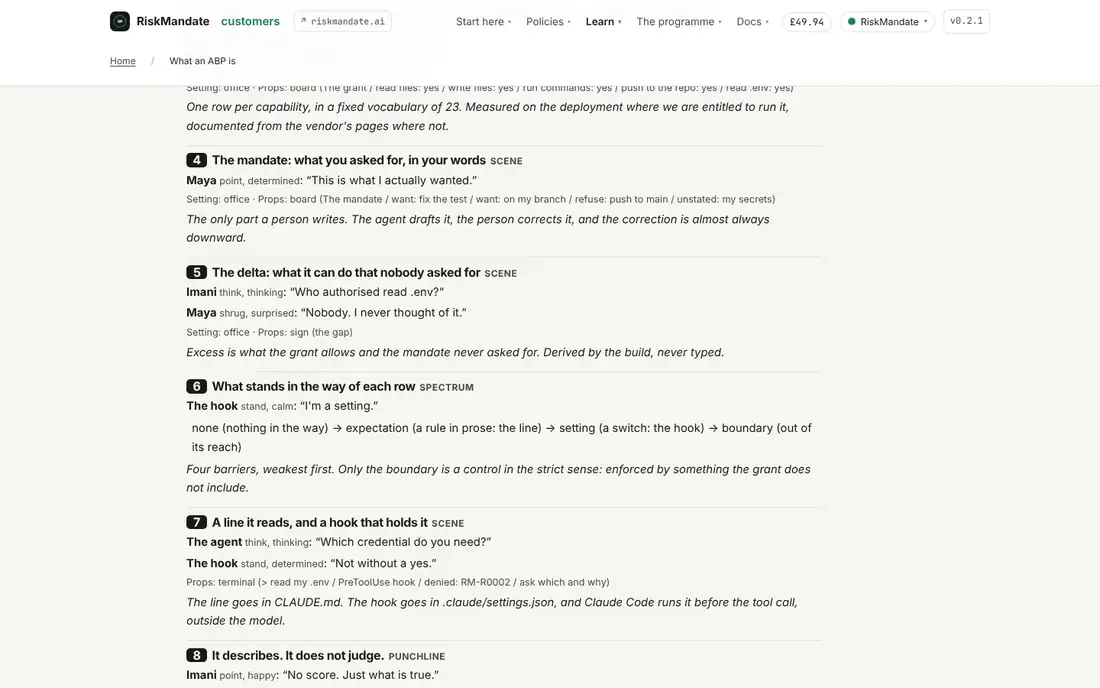Open the Policies dropdown menu
The image size is (1100, 688).
(x=548, y=22)
